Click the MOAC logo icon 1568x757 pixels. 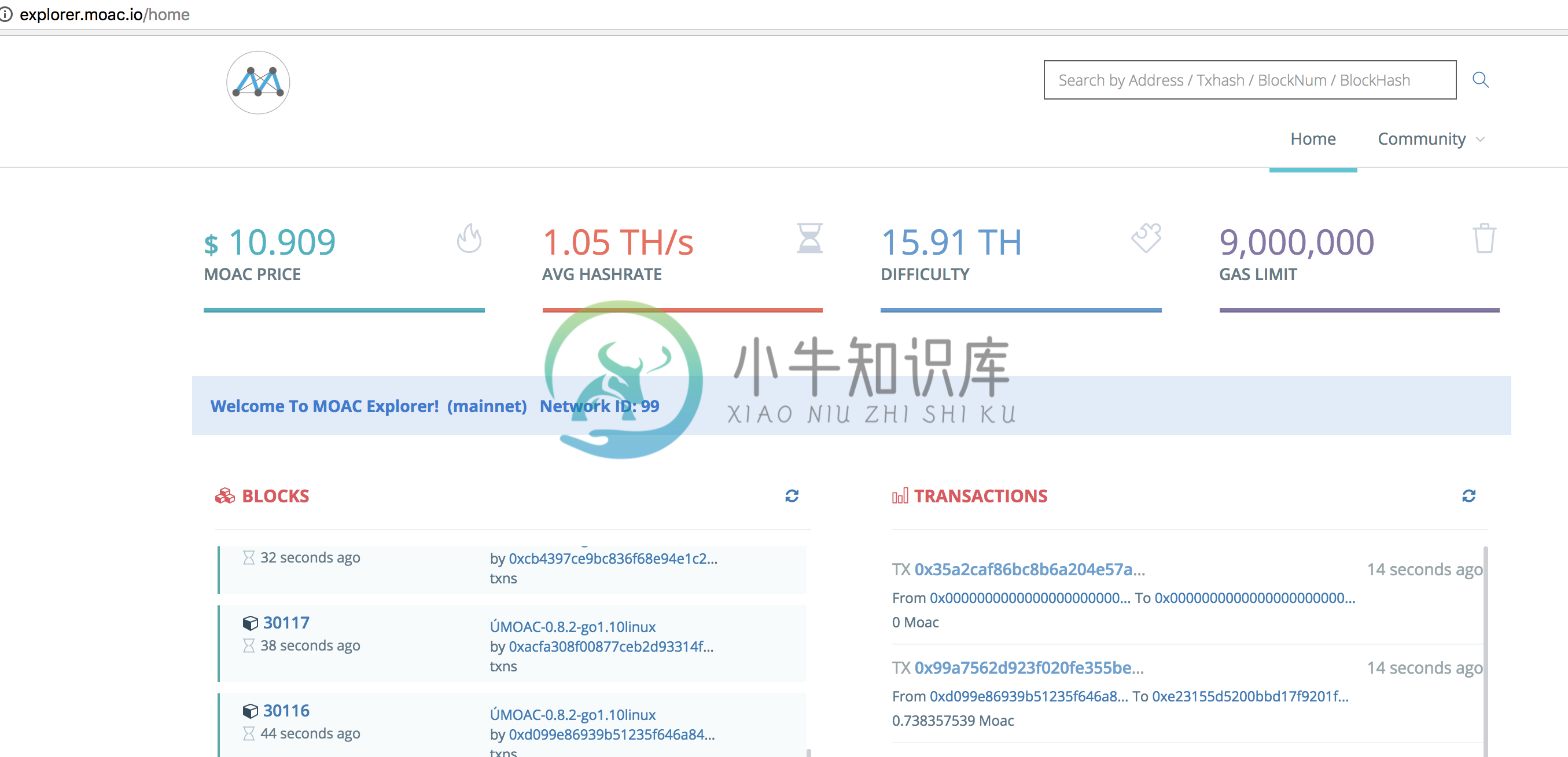point(258,82)
